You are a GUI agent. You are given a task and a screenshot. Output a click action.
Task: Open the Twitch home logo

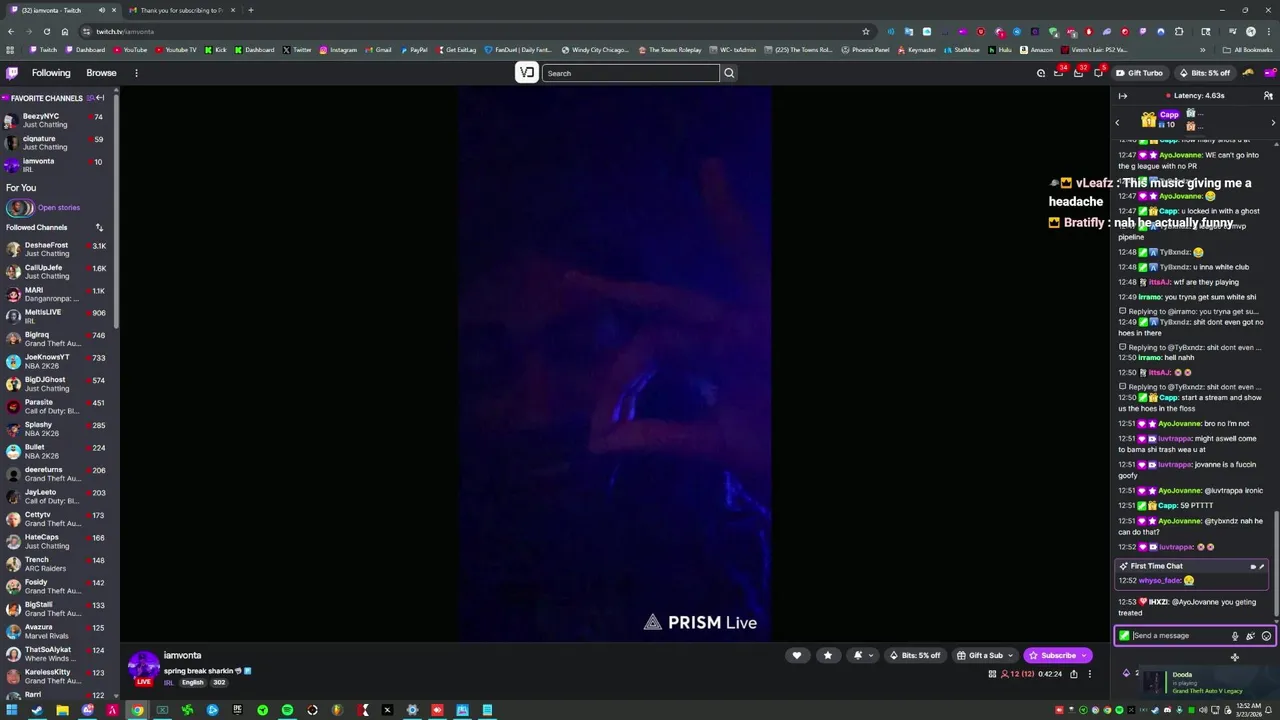pos(12,73)
